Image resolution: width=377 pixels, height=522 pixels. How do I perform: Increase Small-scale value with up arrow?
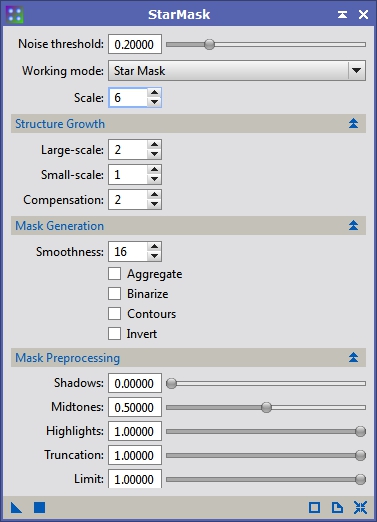pyautogui.click(x=154, y=170)
